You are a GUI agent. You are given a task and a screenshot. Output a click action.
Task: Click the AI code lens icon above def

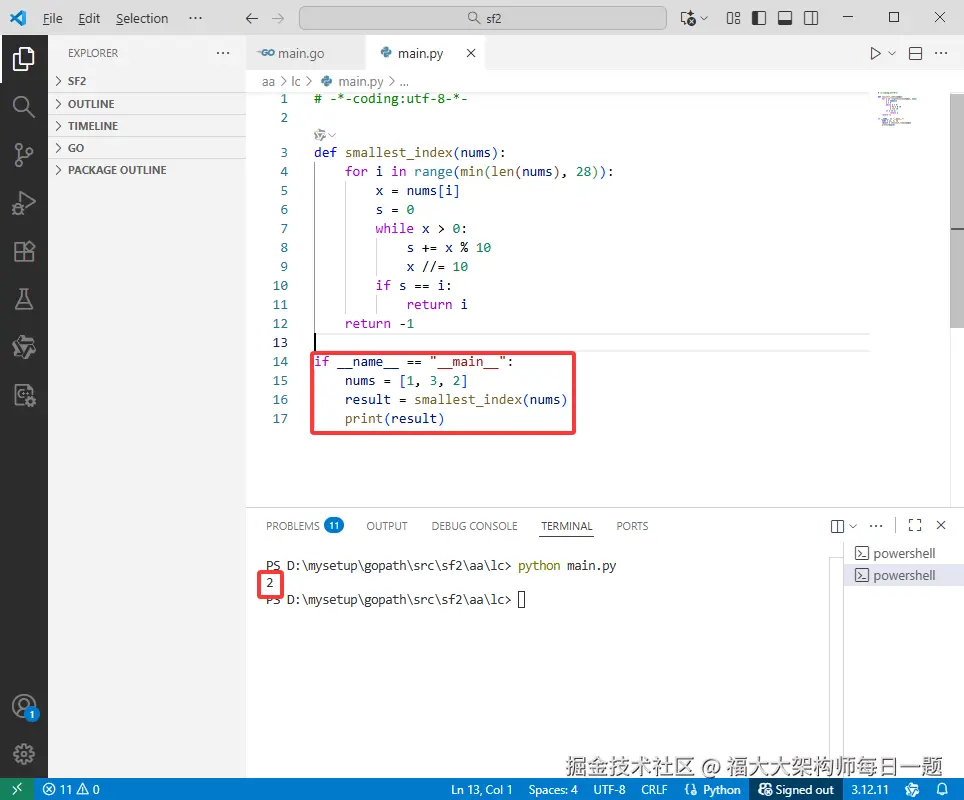coord(320,135)
